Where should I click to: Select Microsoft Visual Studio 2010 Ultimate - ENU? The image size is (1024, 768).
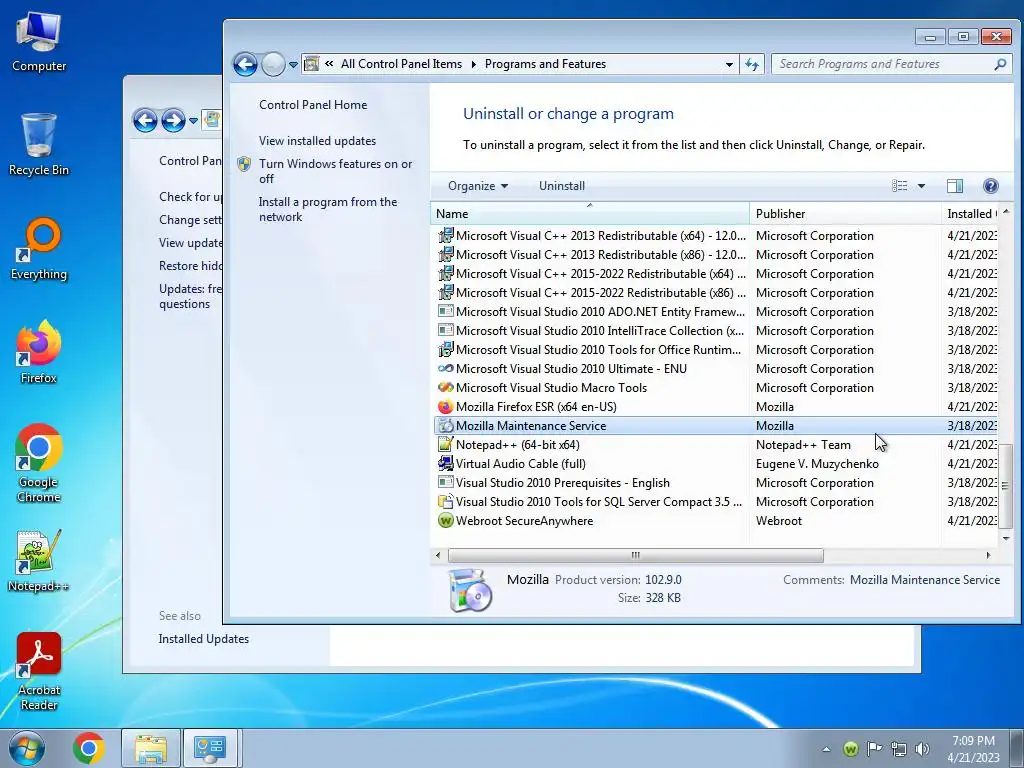(x=715, y=369)
